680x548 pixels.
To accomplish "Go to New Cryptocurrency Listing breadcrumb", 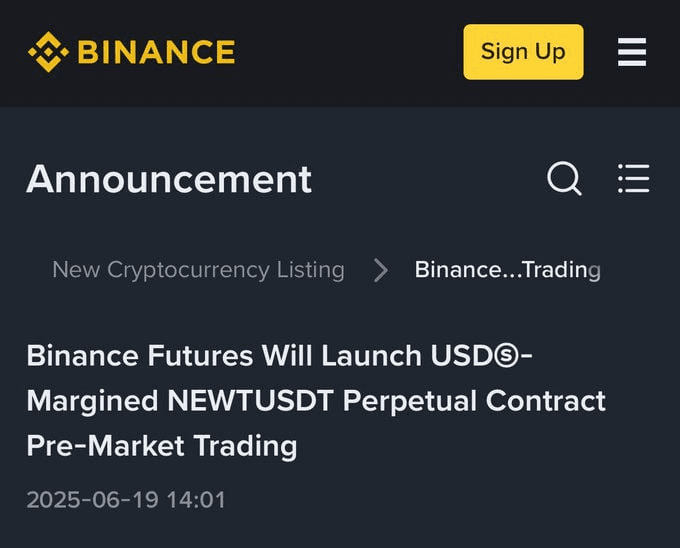I will pos(198,270).
